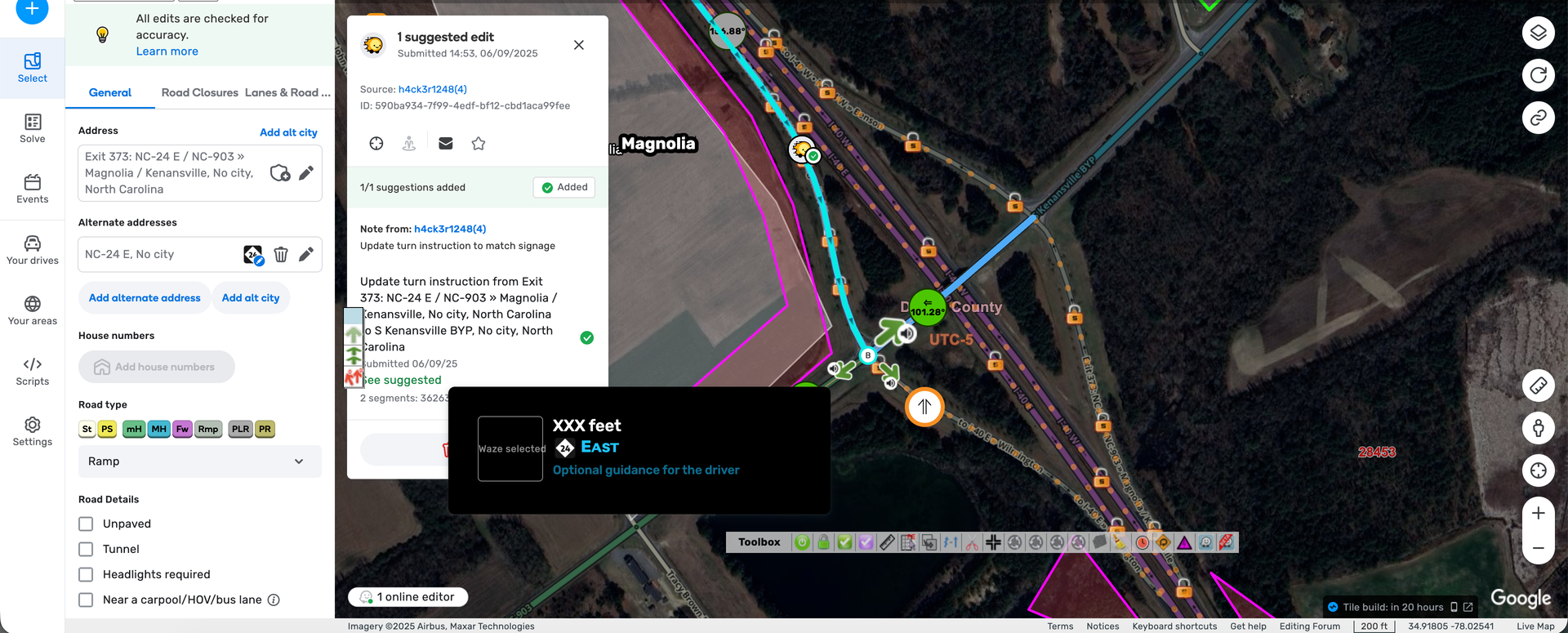Image resolution: width=1568 pixels, height=633 pixels.
Task: Click Add alternate address button
Action: coord(145,297)
